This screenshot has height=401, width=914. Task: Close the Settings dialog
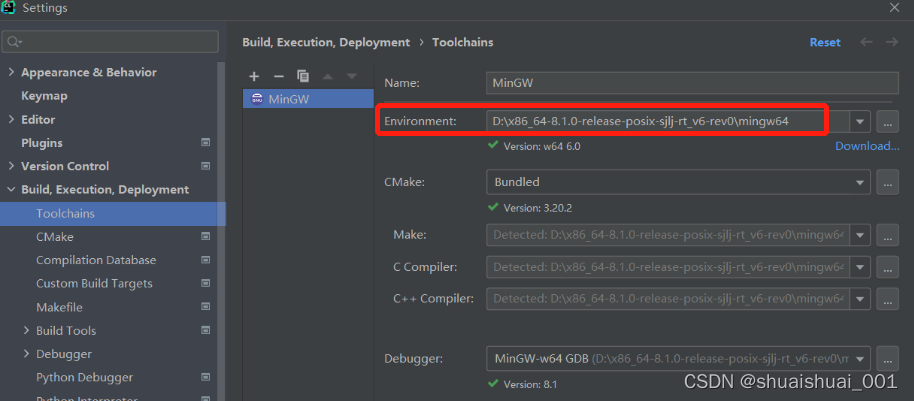click(x=894, y=8)
